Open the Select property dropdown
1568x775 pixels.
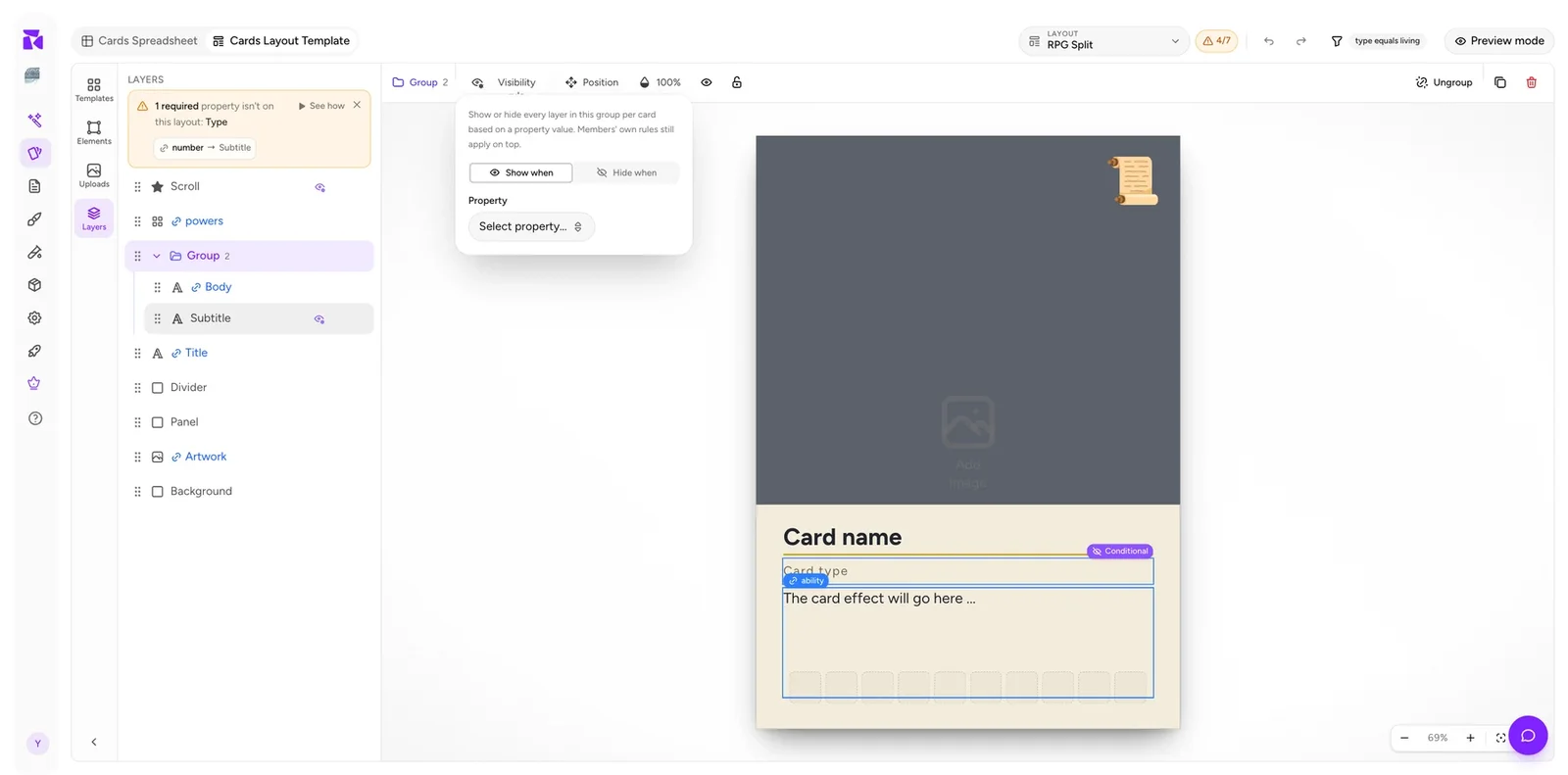tap(530, 227)
